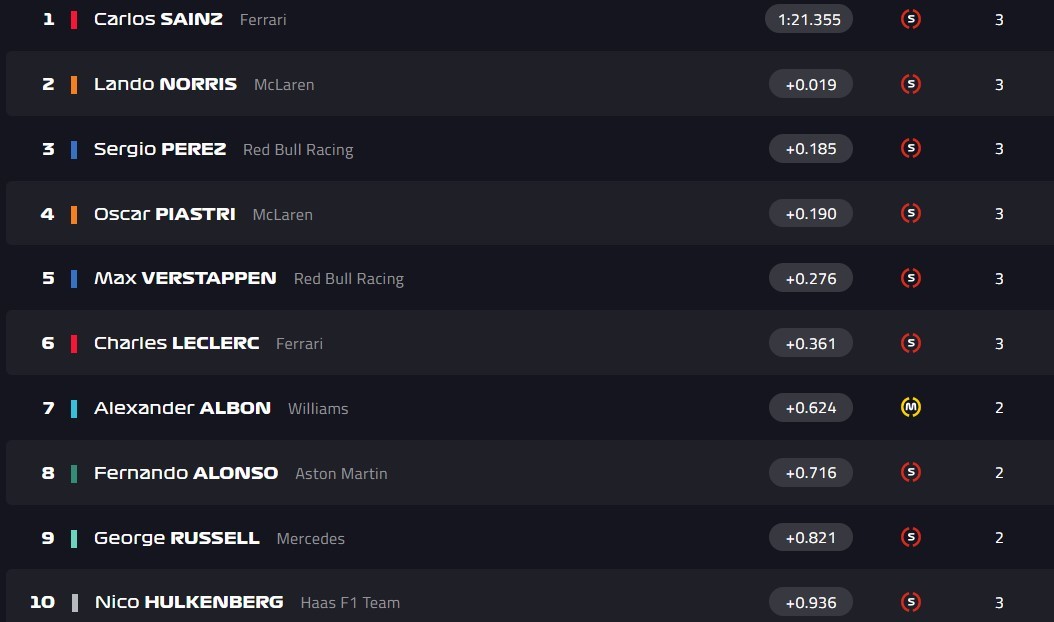The width and height of the screenshot is (1054, 622).
Task: Click the +0.185 gap badge for Perez
Action: coord(810,149)
